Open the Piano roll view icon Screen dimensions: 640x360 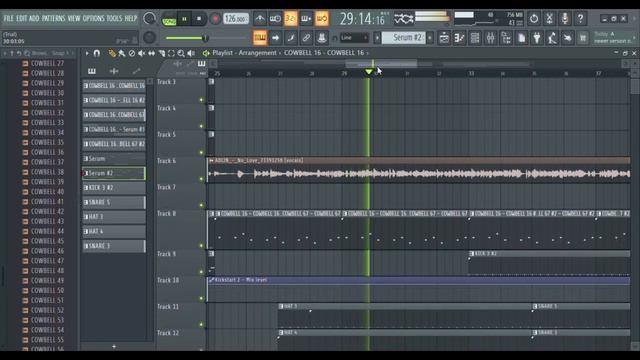click(x=460, y=38)
